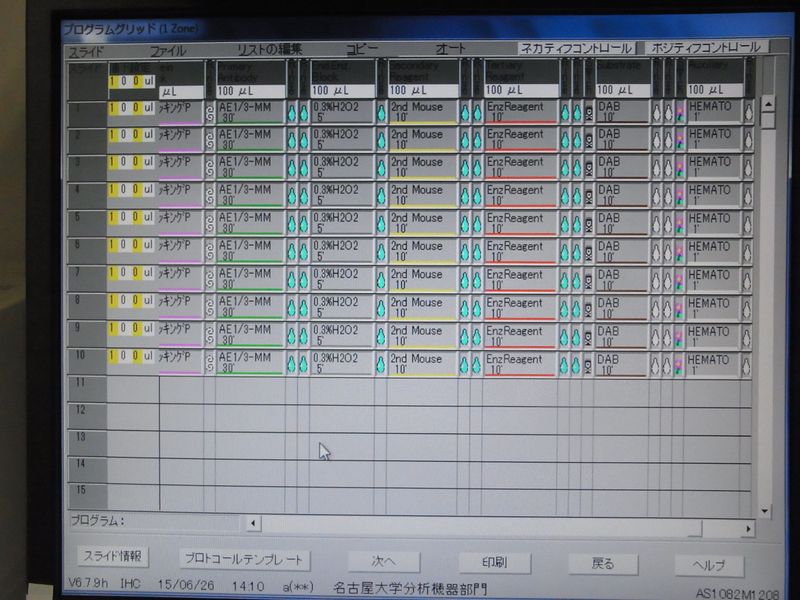The width and height of the screenshot is (800, 600).
Task: Click the horizontal scrollbar left arrow
Action: point(254,523)
